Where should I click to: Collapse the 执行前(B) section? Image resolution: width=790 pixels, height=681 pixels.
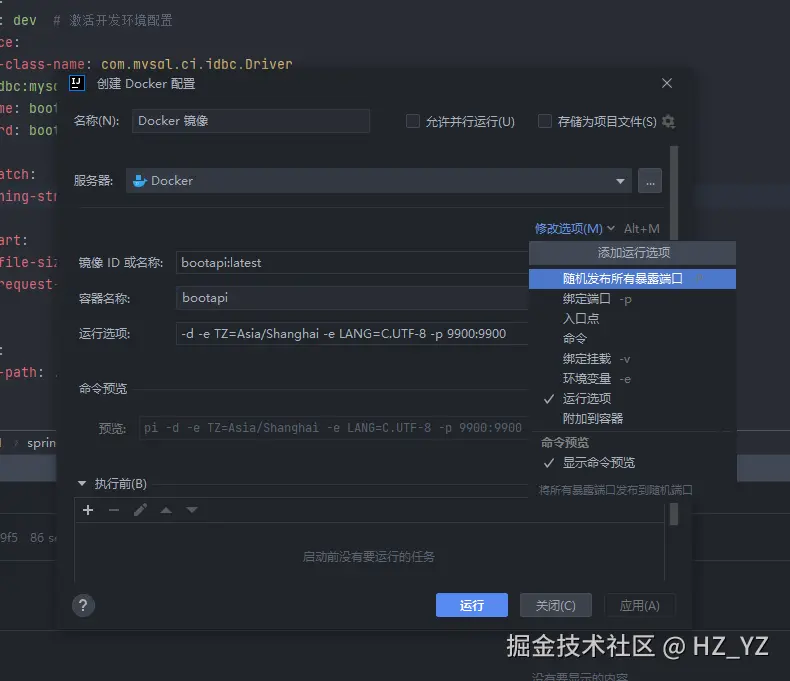coord(82,484)
